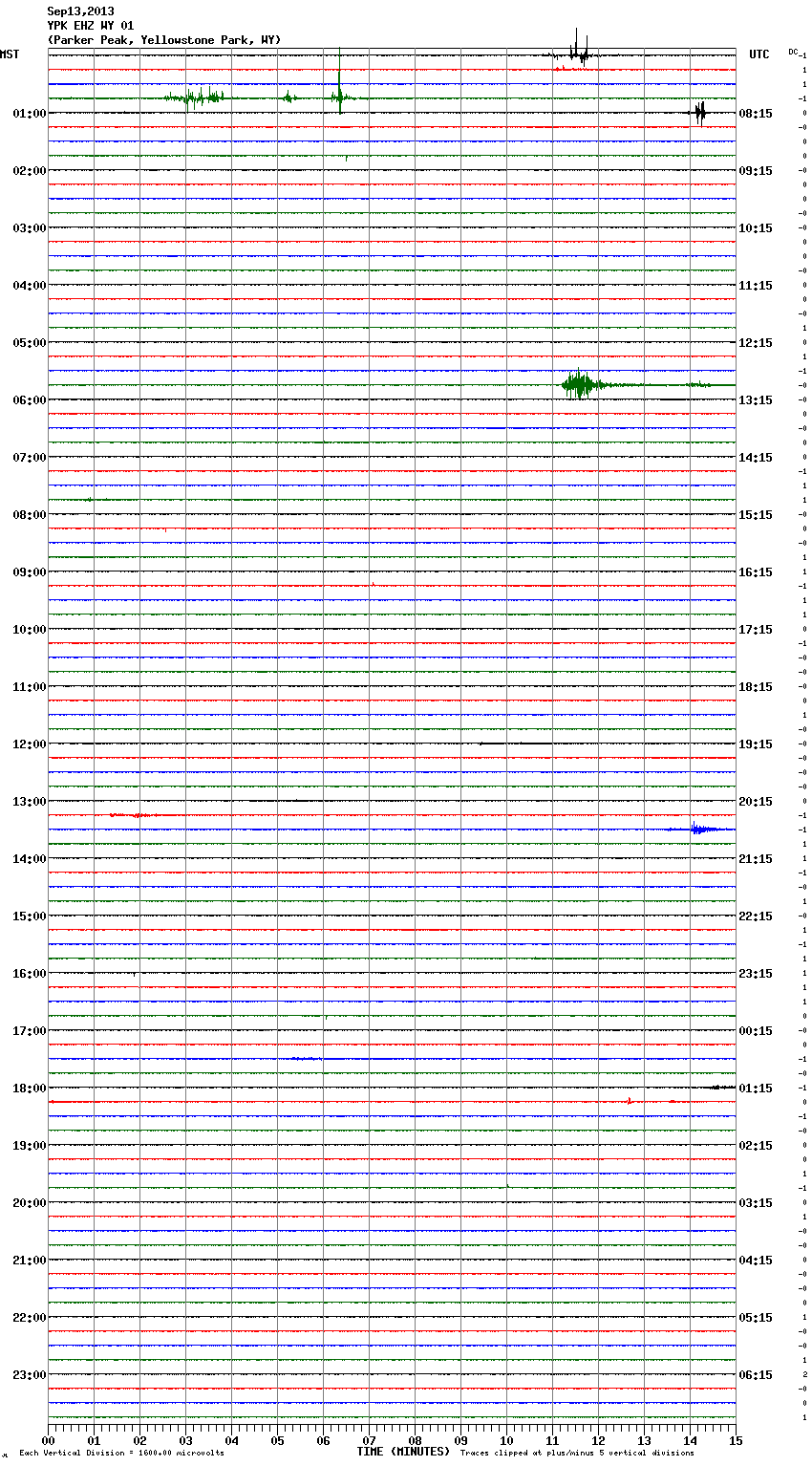Select the 03:00 MST time label

(x=29, y=228)
